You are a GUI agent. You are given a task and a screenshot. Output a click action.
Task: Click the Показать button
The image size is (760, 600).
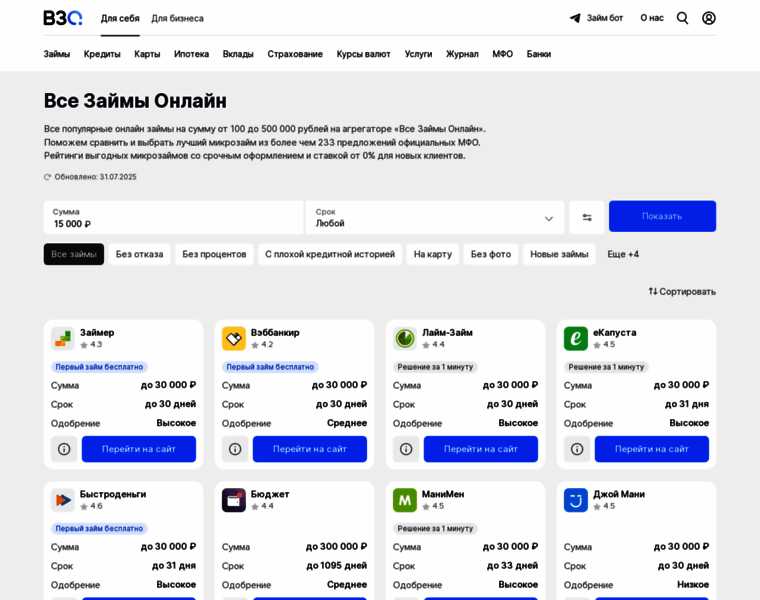662,216
